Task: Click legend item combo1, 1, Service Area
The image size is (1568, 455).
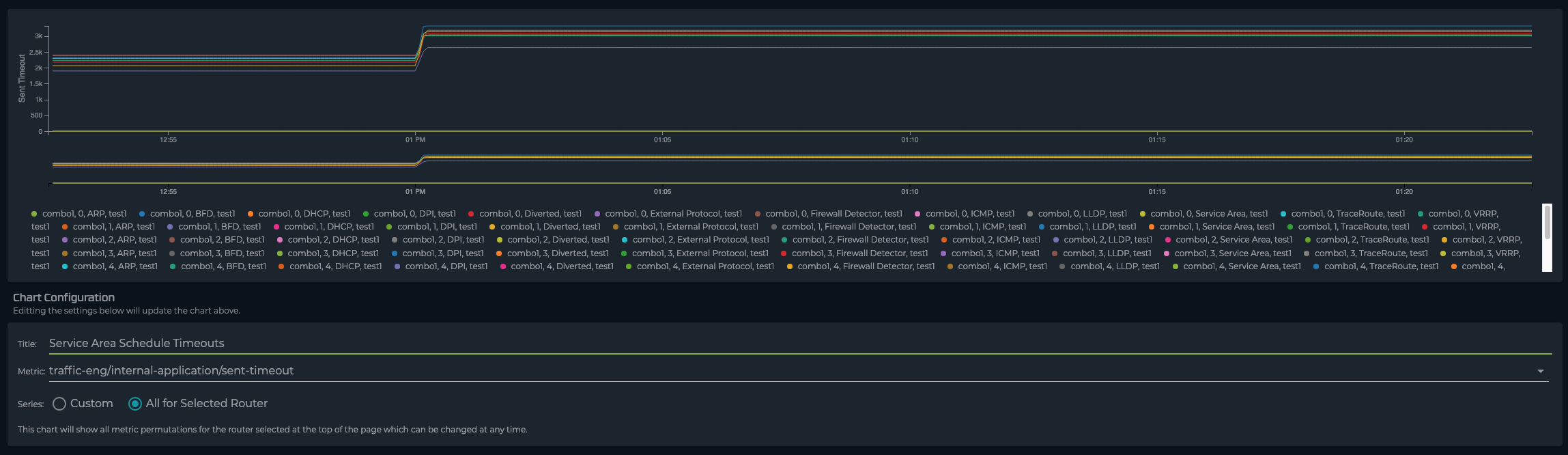Action: pyautogui.click(x=1212, y=227)
